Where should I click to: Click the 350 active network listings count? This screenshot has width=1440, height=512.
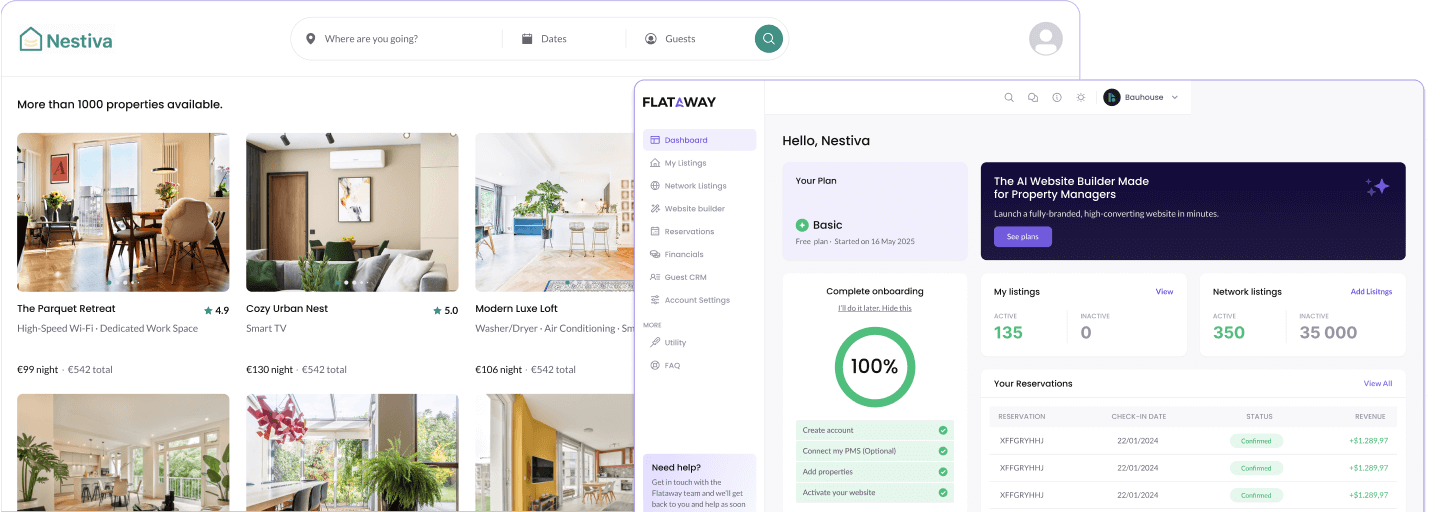click(1229, 333)
